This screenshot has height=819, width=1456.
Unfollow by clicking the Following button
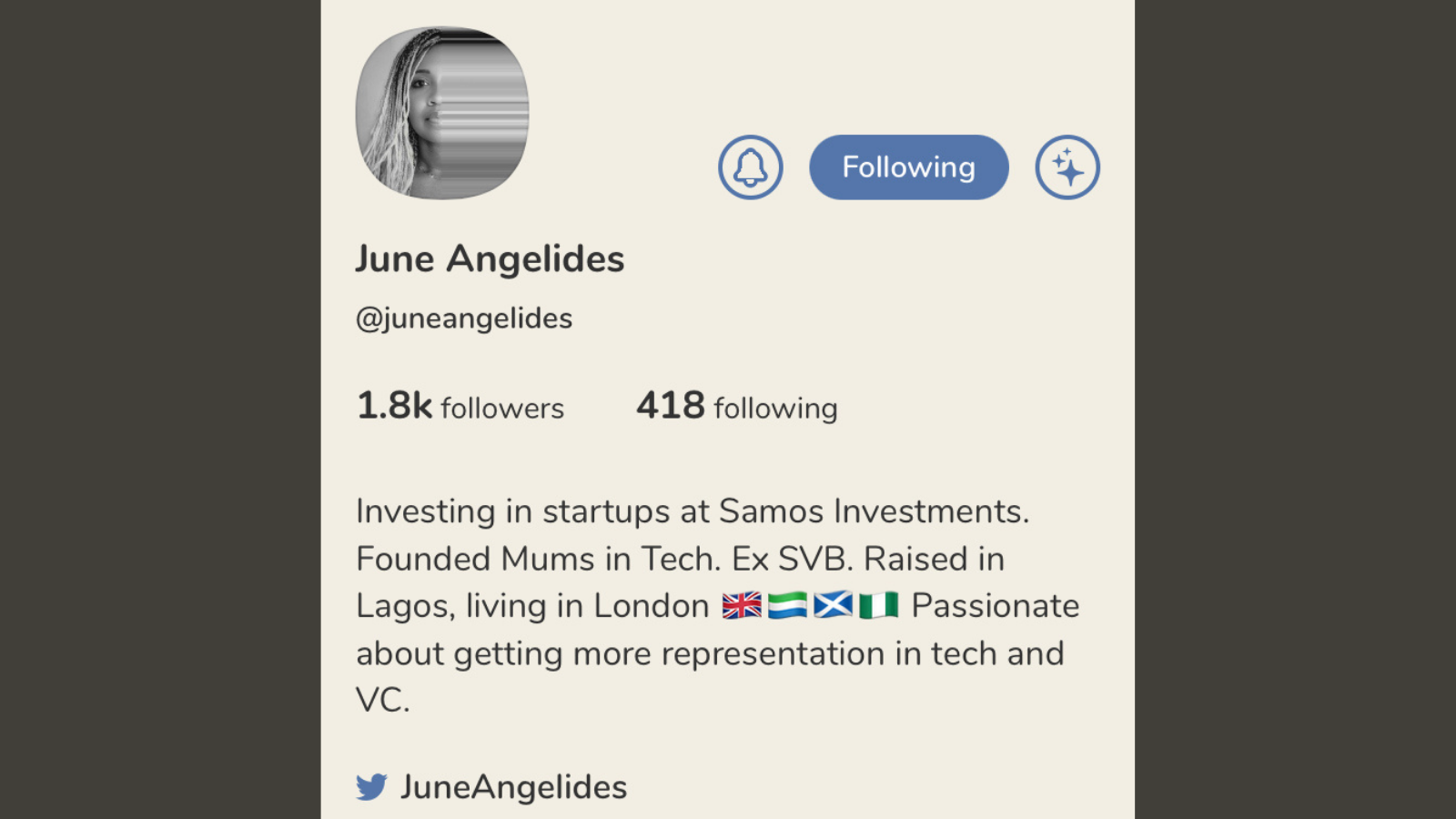click(x=908, y=167)
